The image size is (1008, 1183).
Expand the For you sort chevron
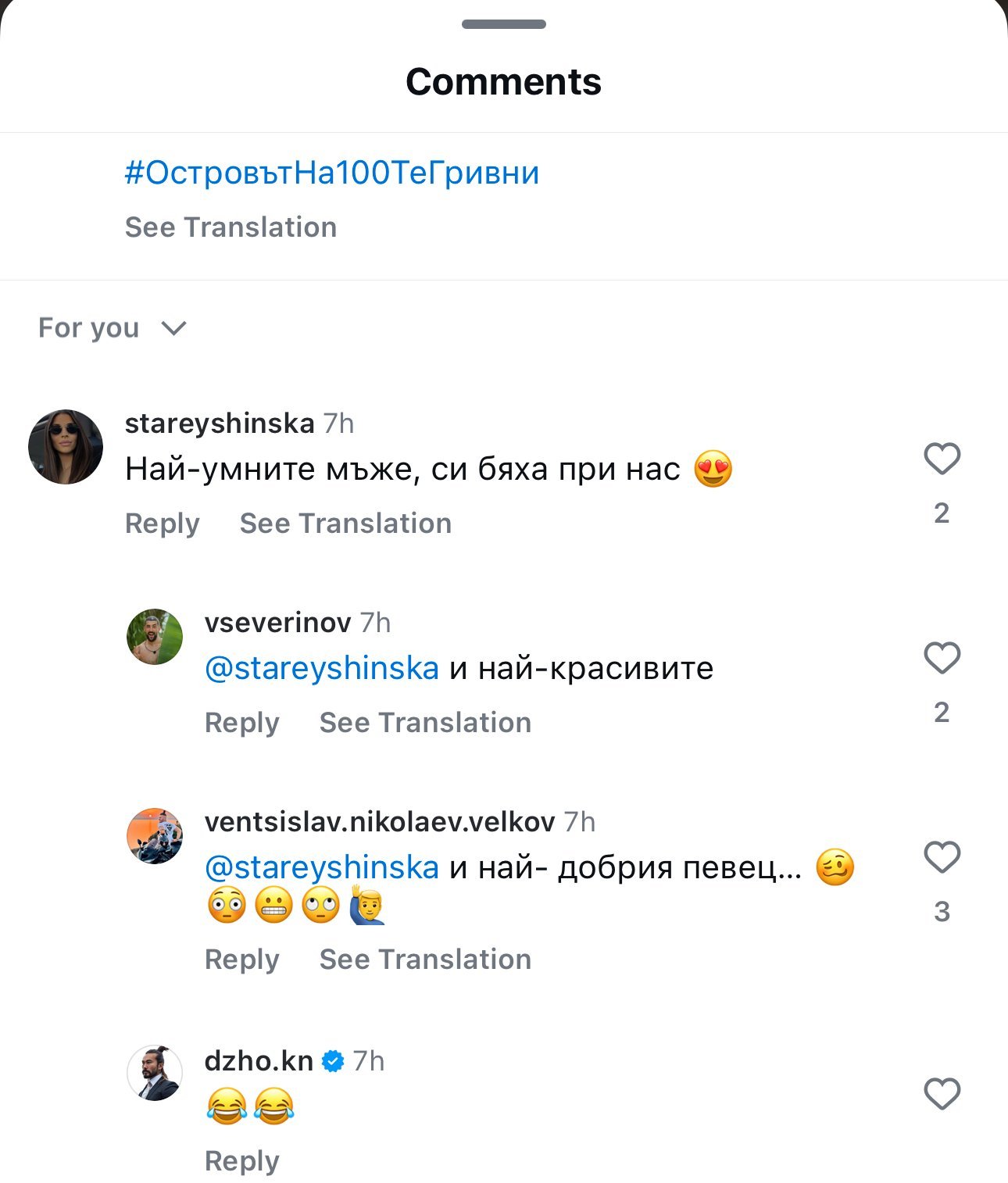(173, 328)
